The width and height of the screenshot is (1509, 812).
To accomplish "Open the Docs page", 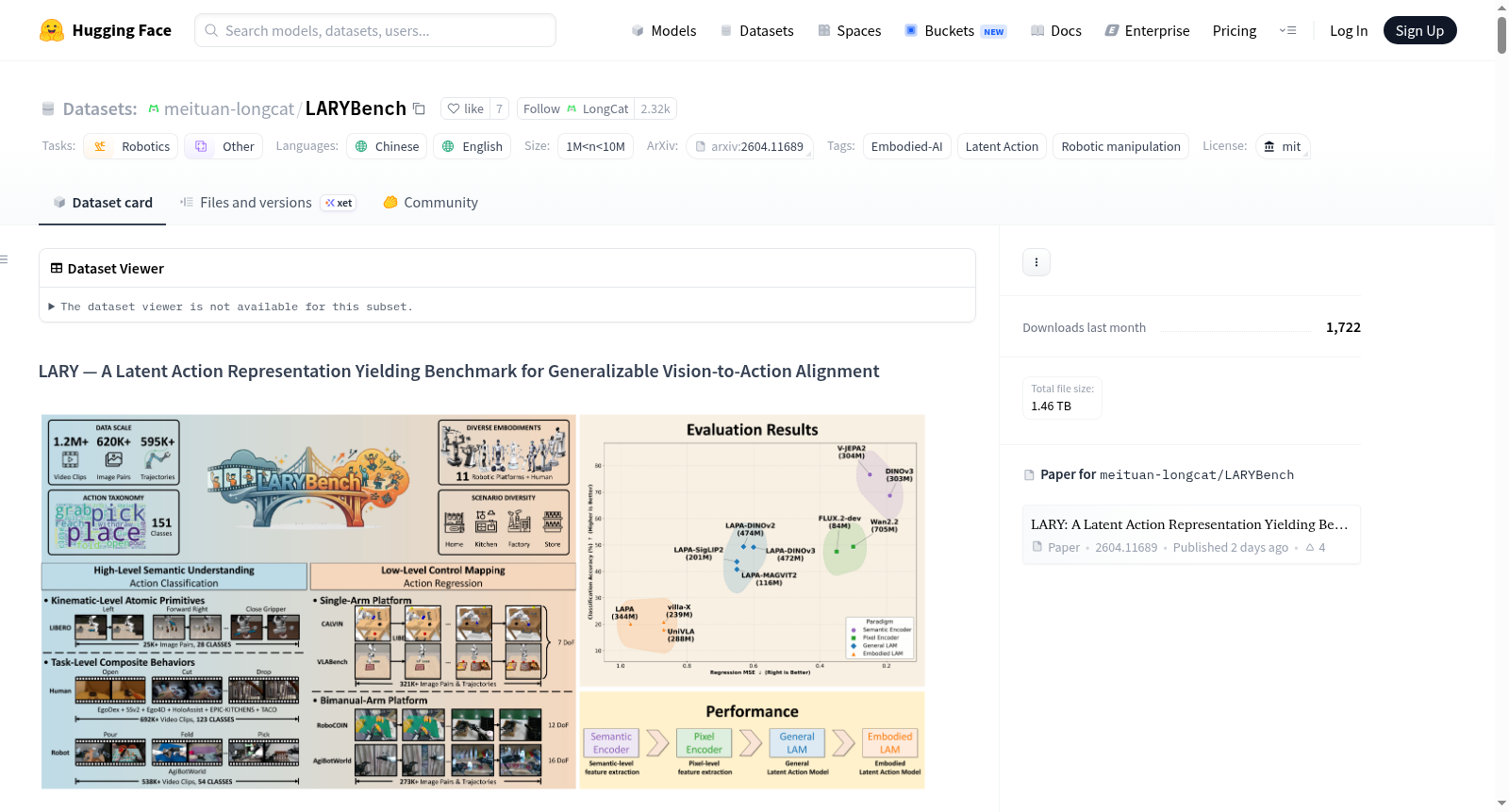I will click(1056, 30).
